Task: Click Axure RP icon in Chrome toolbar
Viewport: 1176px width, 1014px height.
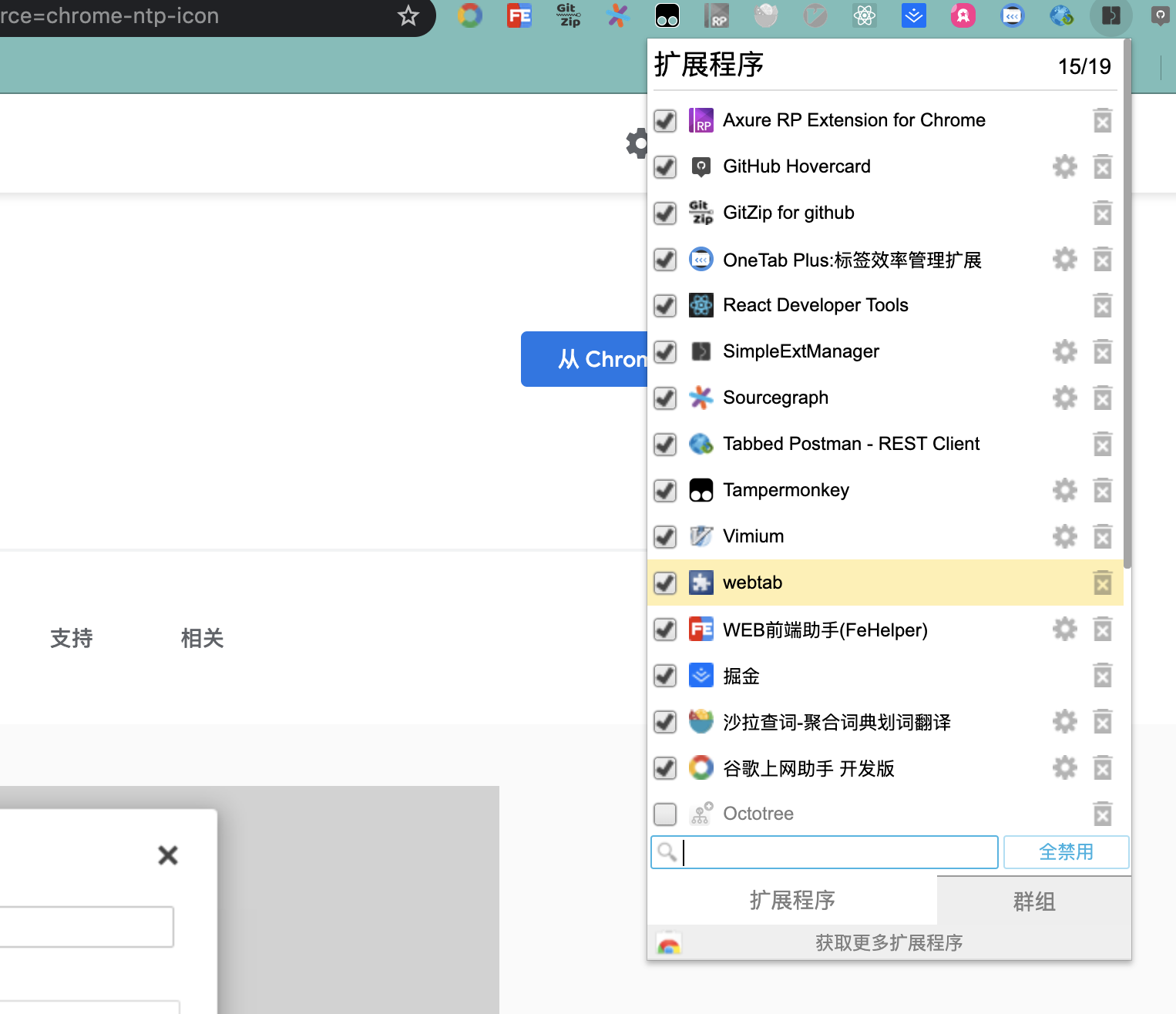Action: coord(717,15)
